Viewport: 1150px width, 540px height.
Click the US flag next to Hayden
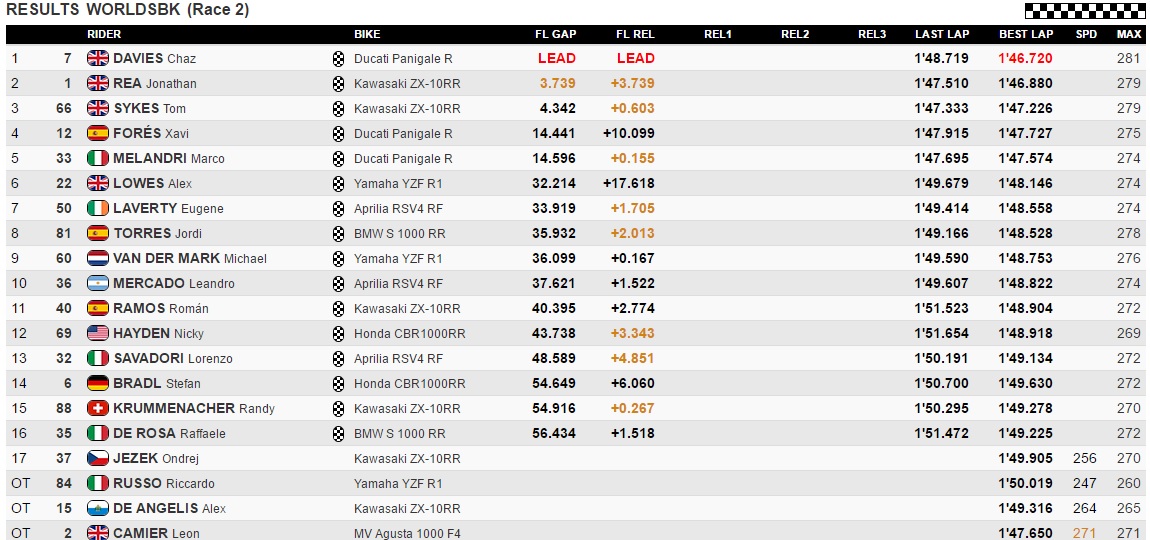point(98,333)
